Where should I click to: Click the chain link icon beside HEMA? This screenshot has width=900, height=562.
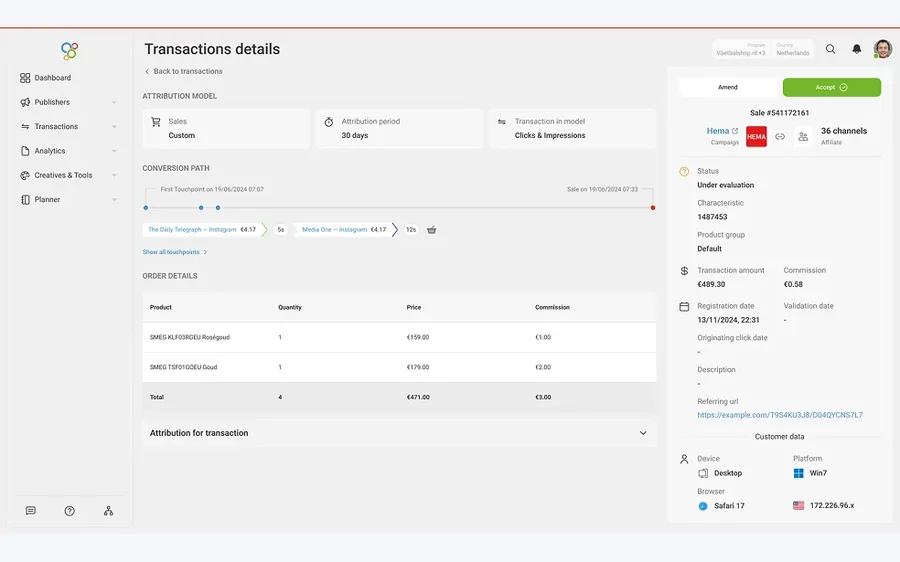780,137
